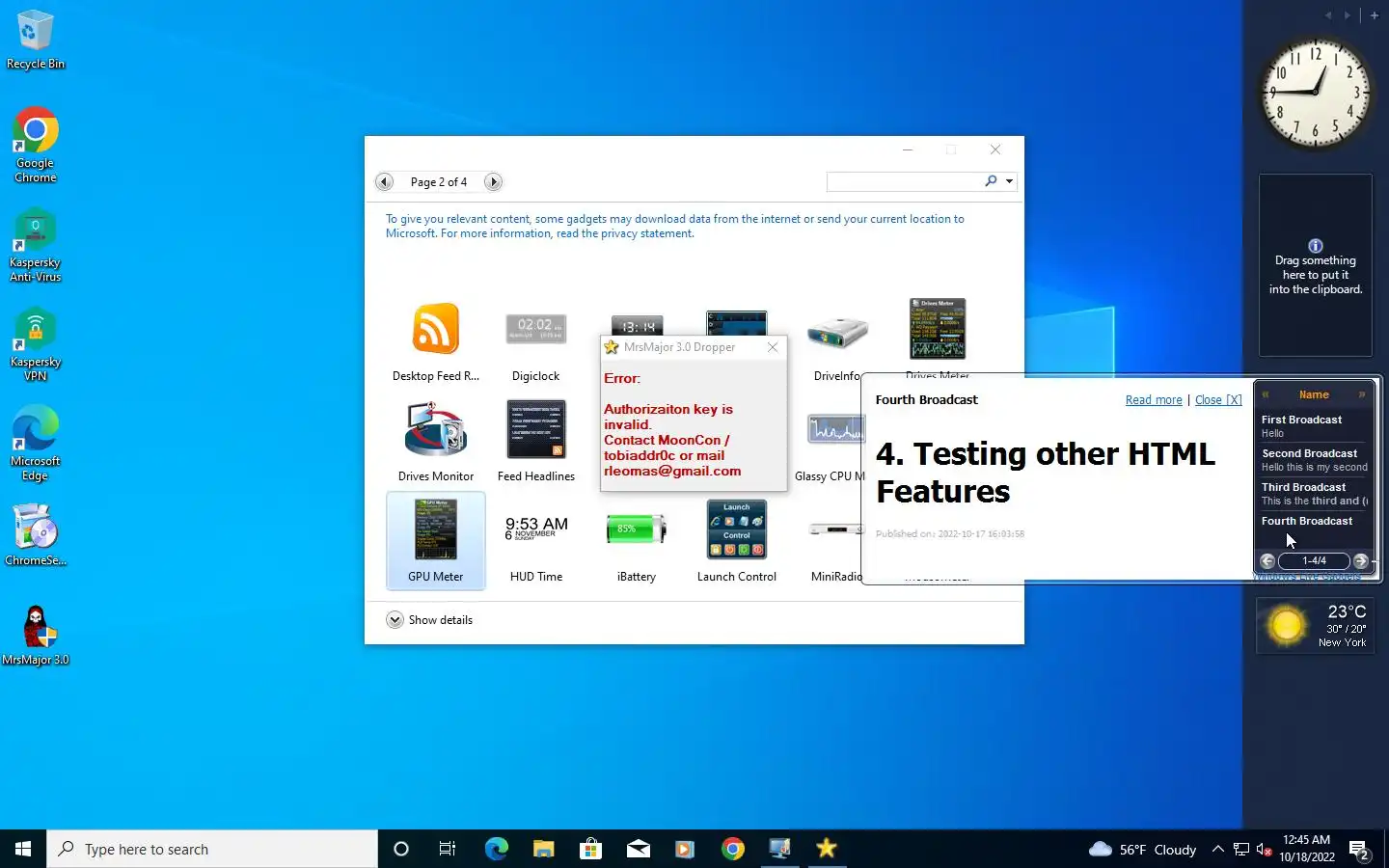
Task: Select Third Broadcast in feed gadget
Action: [1314, 494]
